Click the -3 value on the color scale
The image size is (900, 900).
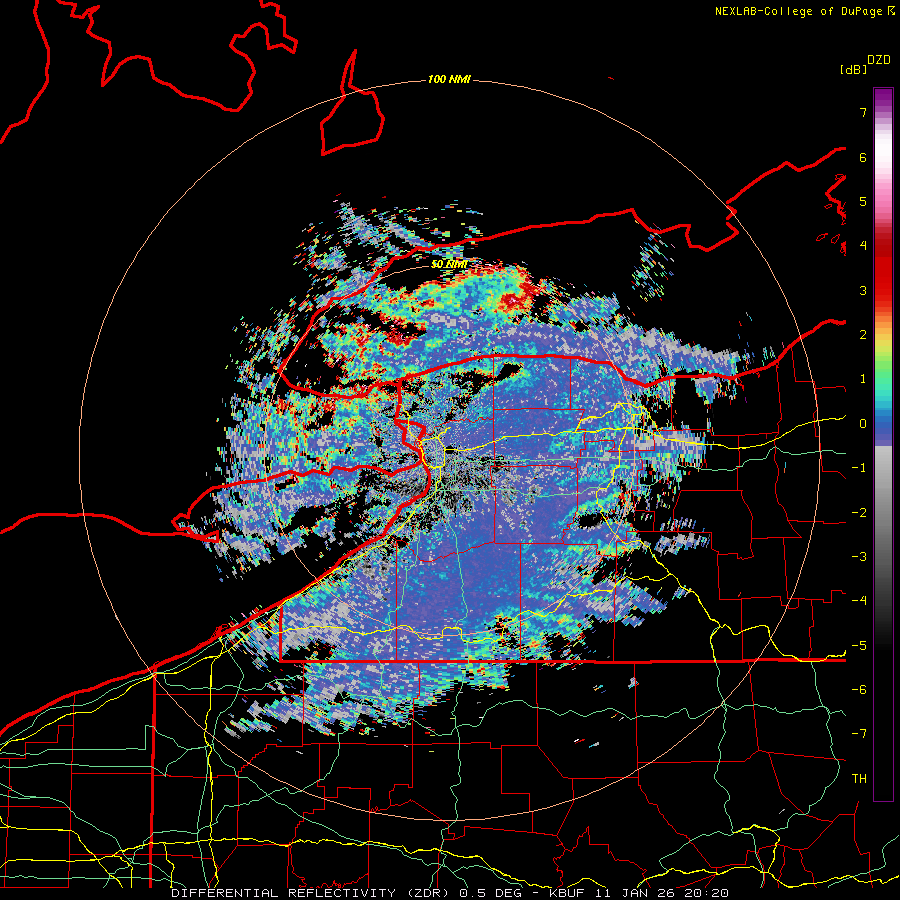(859, 557)
